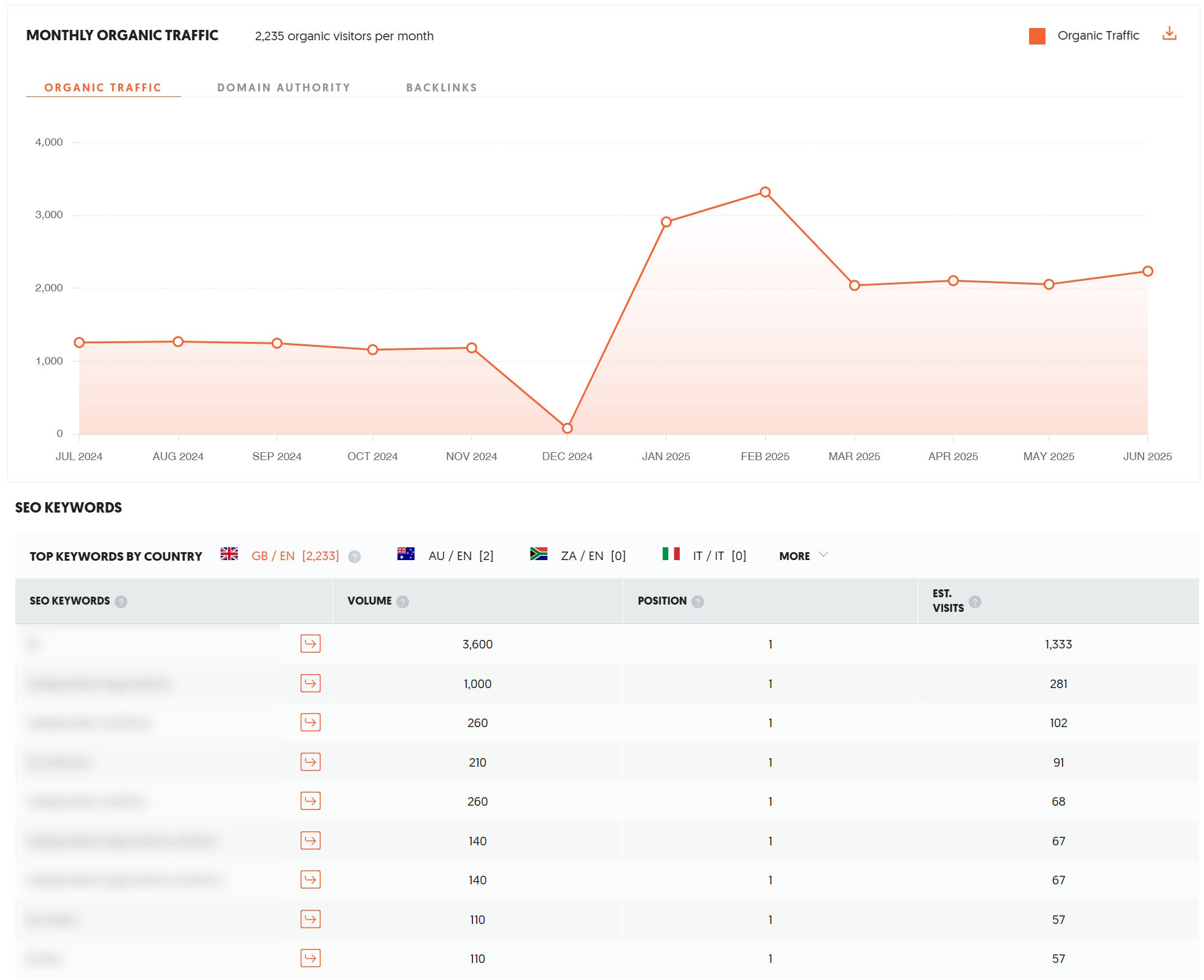Select the Organic Traffic tab
The height and width of the screenshot is (980, 1204).
coord(102,87)
